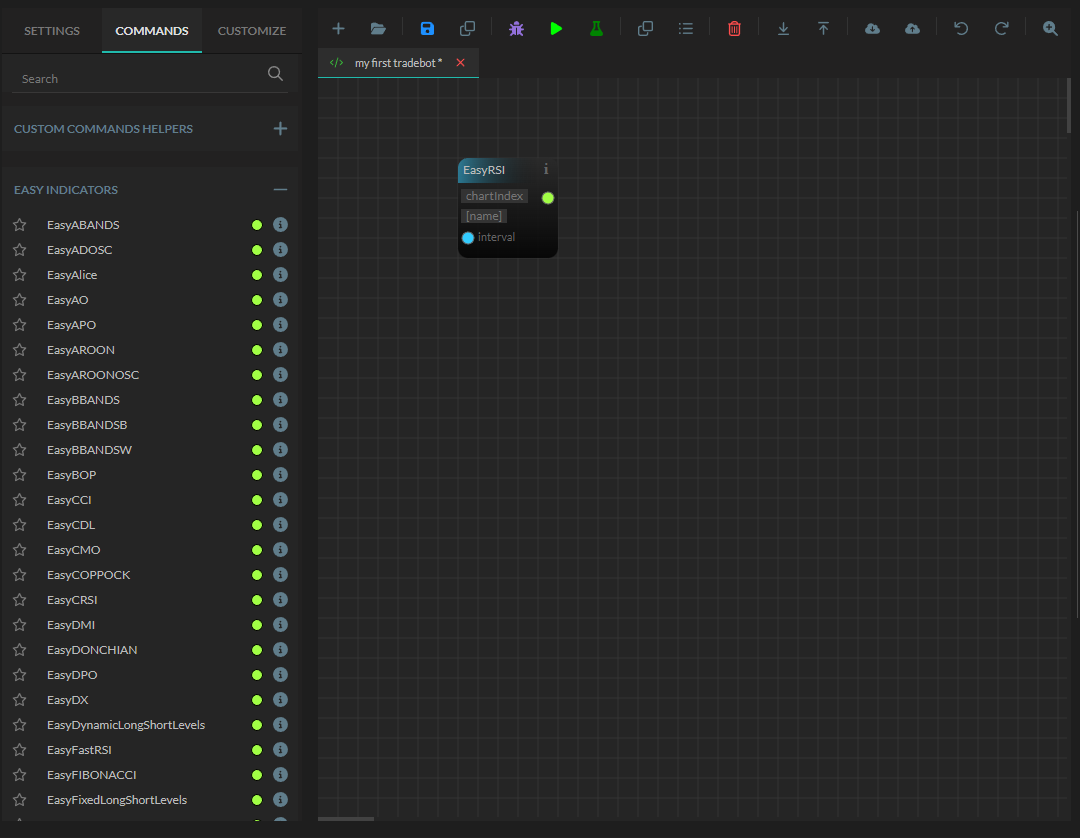
Task: Save the tradebot with the blue save icon
Action: coord(427,28)
